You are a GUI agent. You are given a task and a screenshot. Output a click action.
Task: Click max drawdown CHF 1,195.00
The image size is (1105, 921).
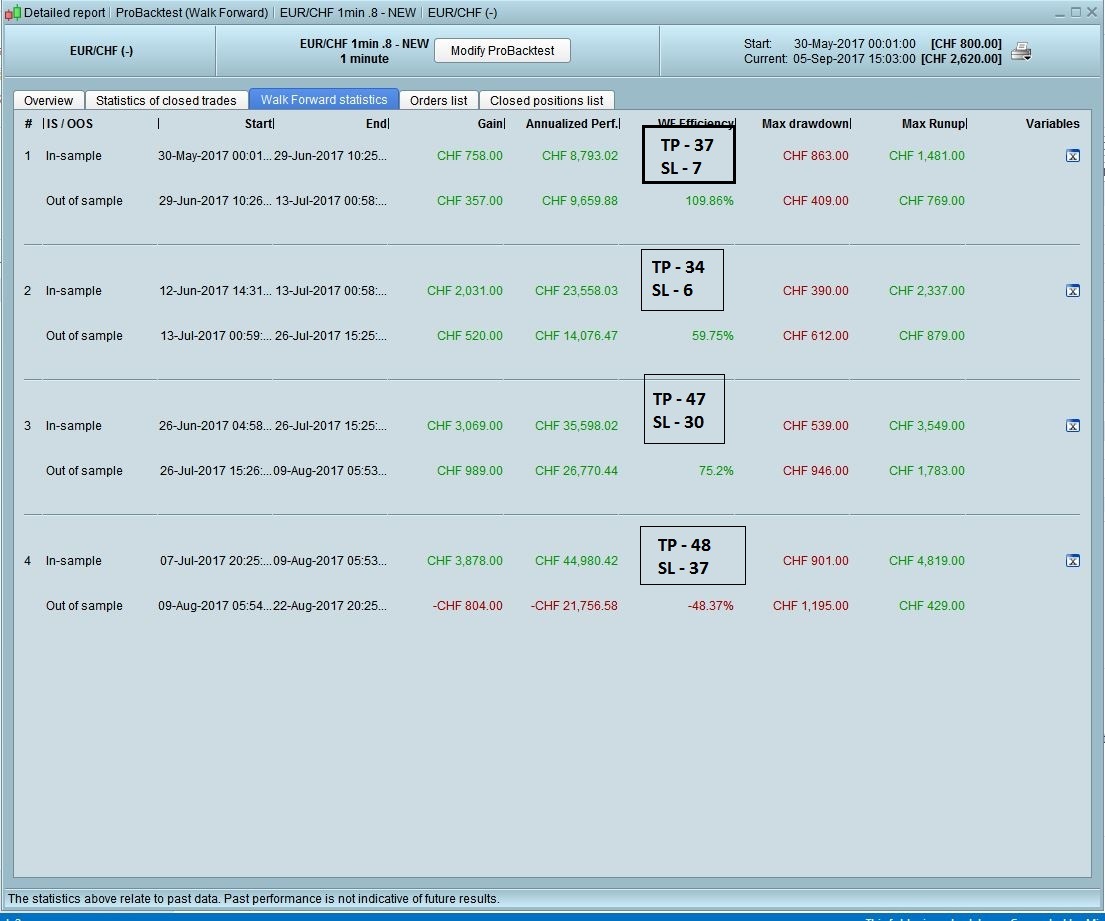(x=810, y=606)
